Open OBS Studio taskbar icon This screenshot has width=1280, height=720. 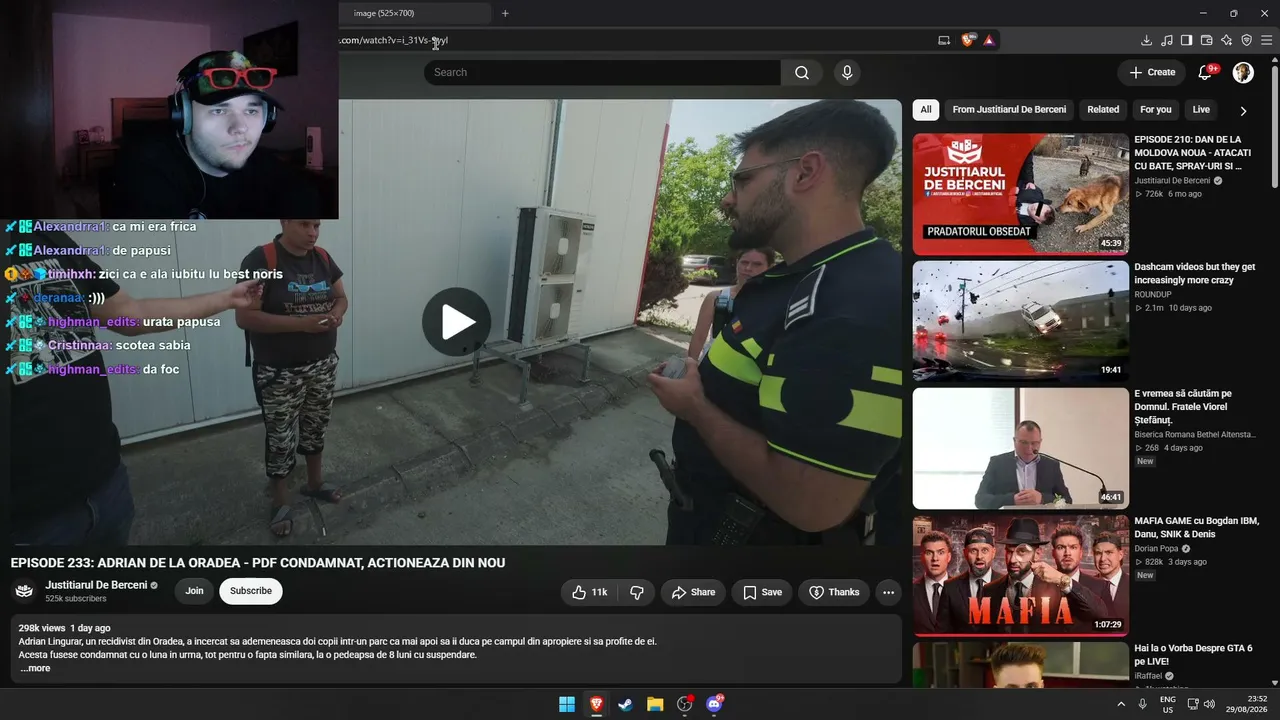pos(684,704)
